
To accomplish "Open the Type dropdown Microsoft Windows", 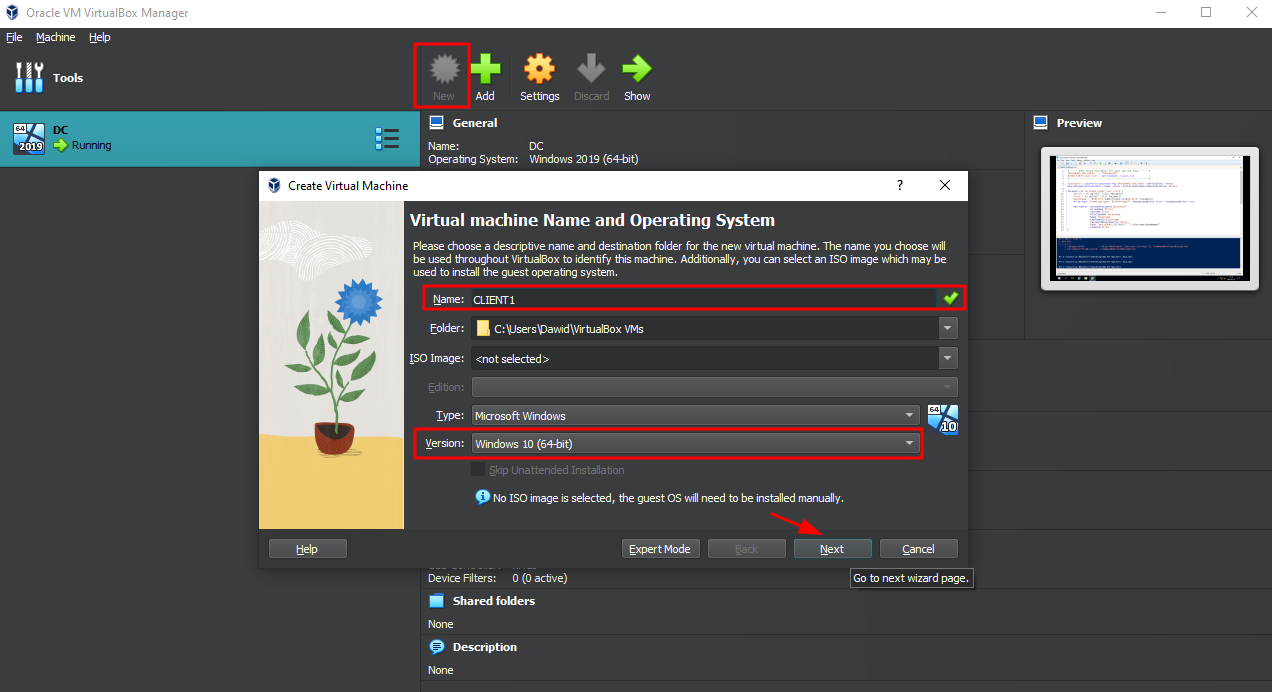I will pyautogui.click(x=909, y=416).
